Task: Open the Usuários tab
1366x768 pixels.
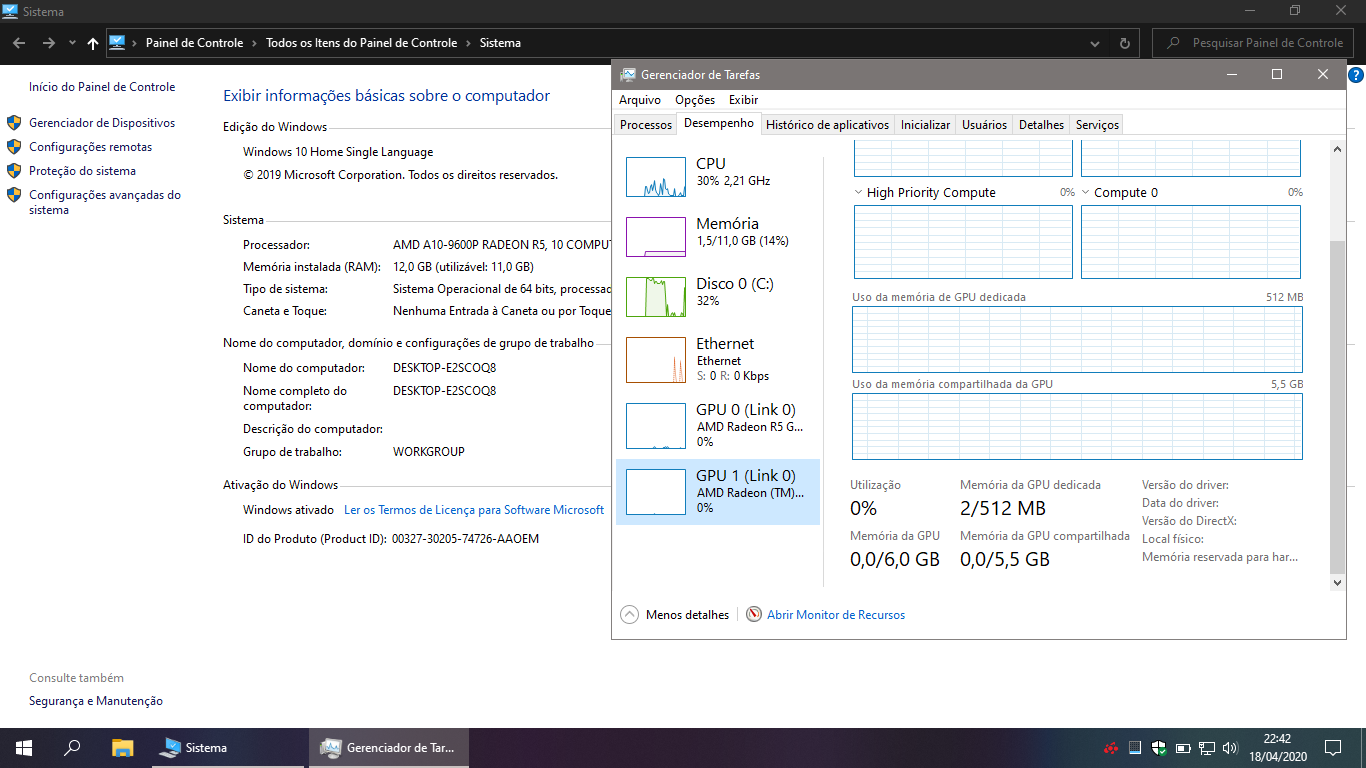Action: [x=984, y=125]
